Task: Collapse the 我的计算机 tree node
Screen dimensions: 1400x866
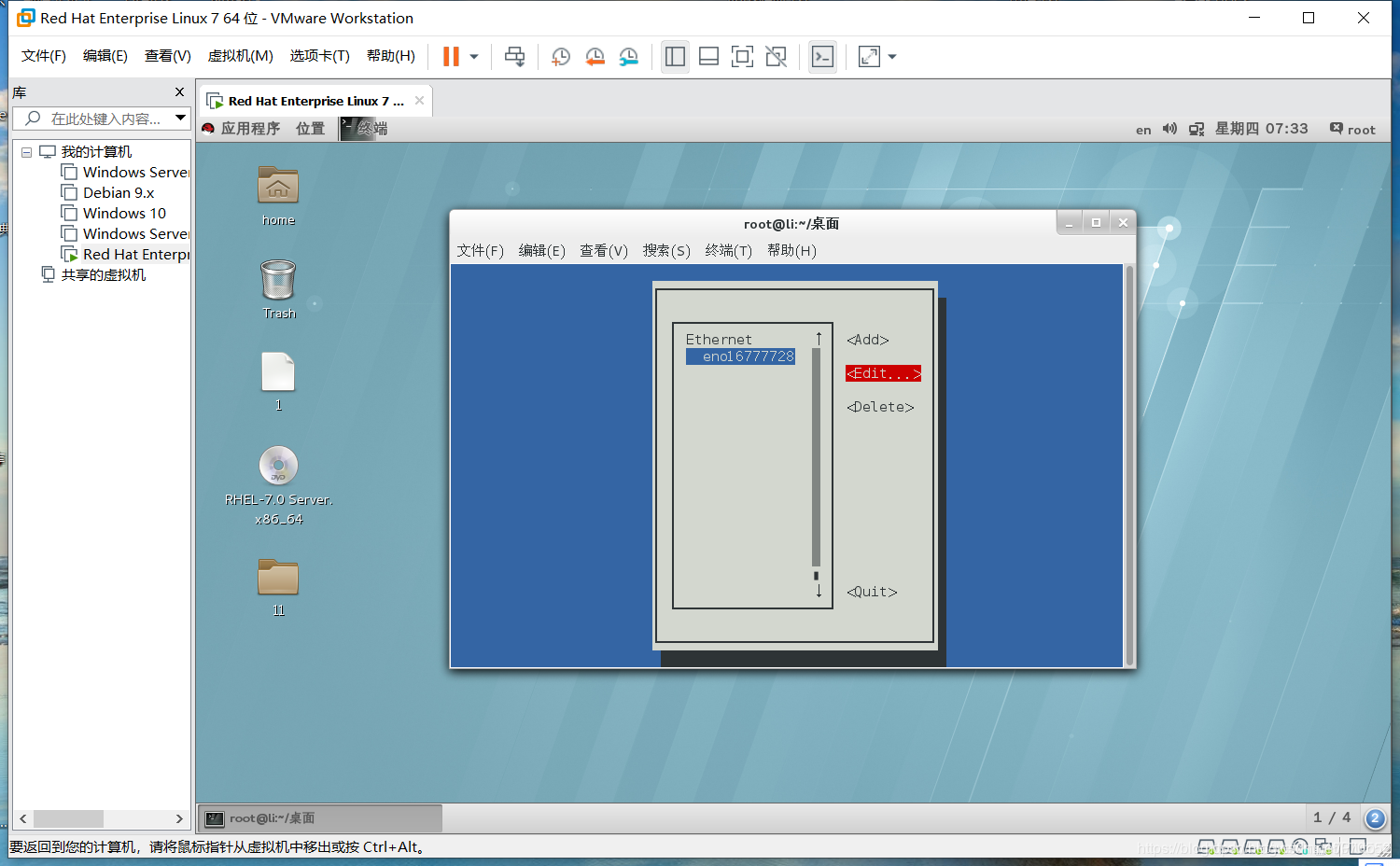Action: (26, 152)
